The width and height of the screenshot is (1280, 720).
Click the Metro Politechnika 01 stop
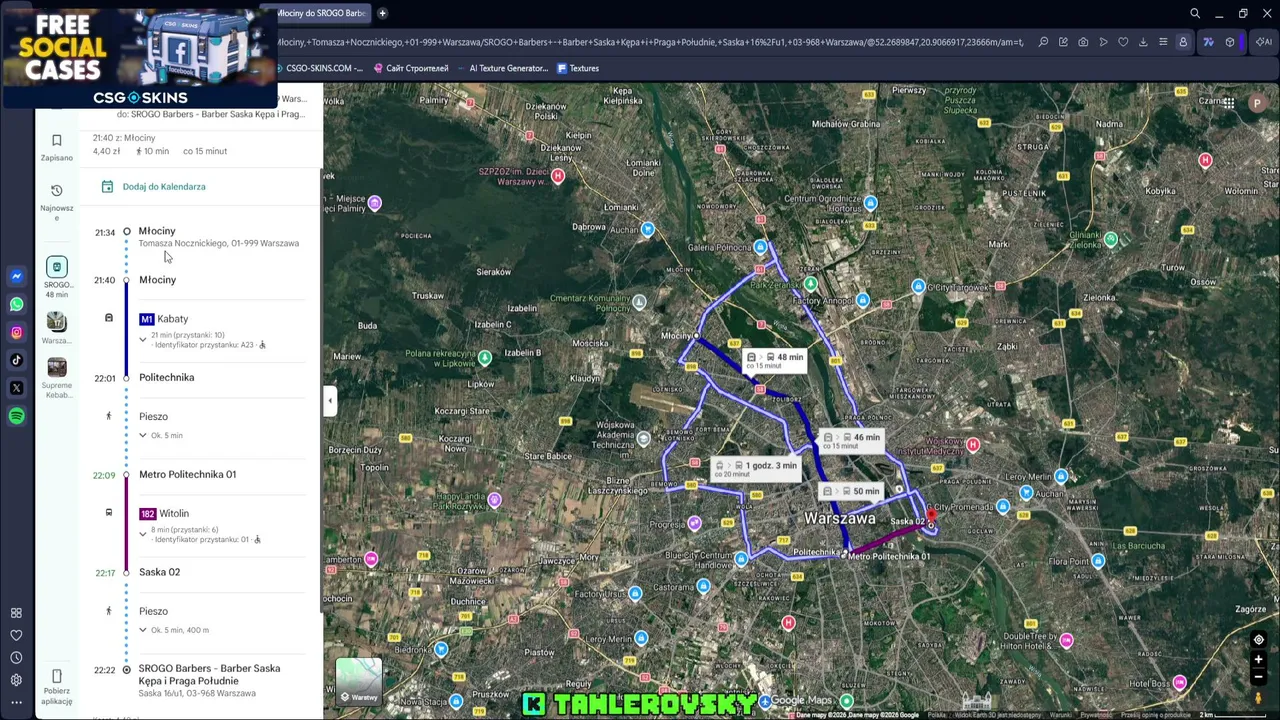click(x=188, y=474)
